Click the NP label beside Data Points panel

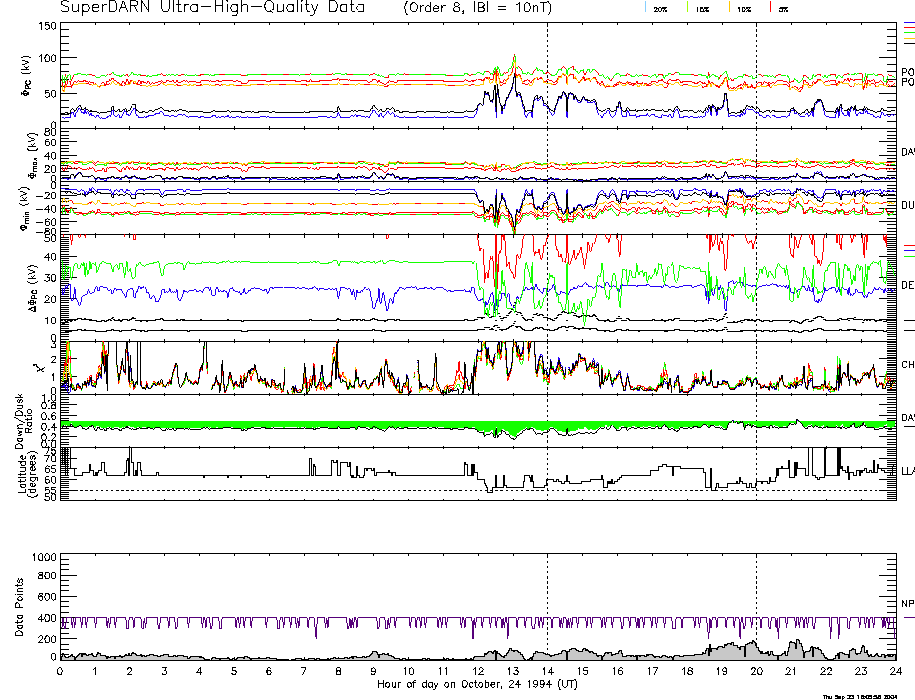[x=906, y=603]
